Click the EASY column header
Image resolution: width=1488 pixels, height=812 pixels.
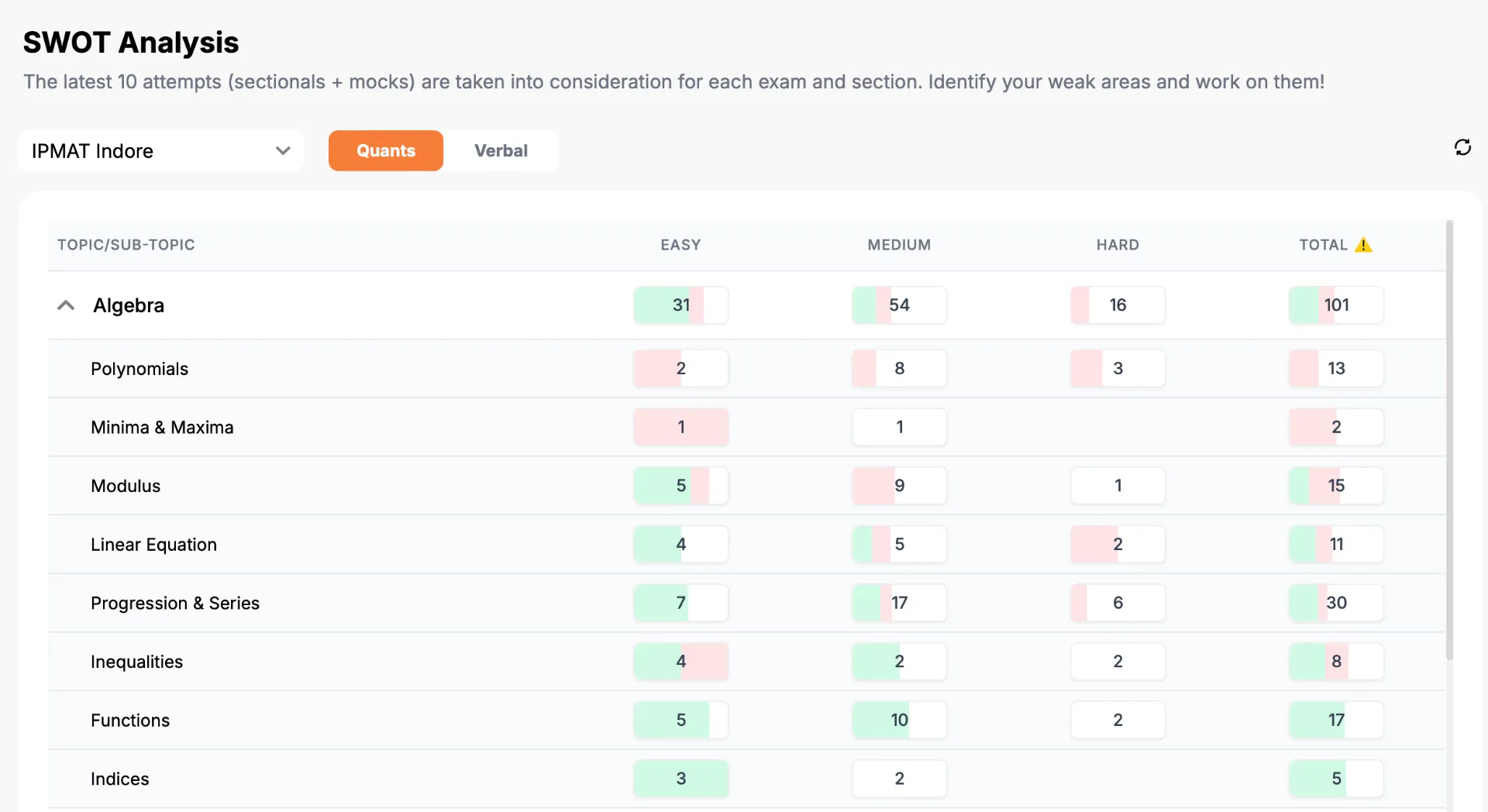tap(680, 245)
